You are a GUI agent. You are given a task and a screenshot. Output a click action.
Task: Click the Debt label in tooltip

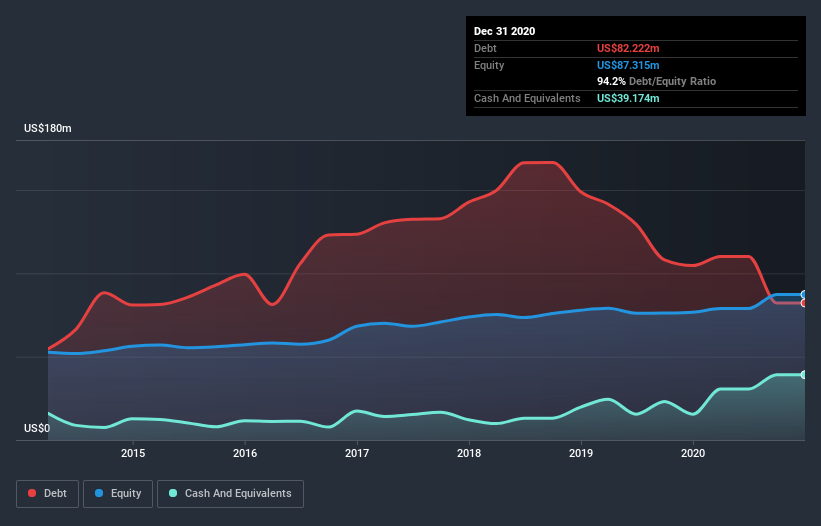pos(485,48)
